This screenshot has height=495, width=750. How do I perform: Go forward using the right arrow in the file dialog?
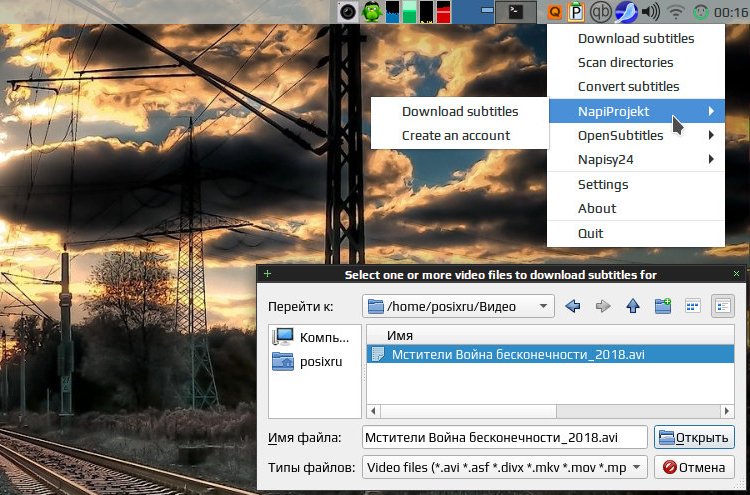click(x=603, y=306)
